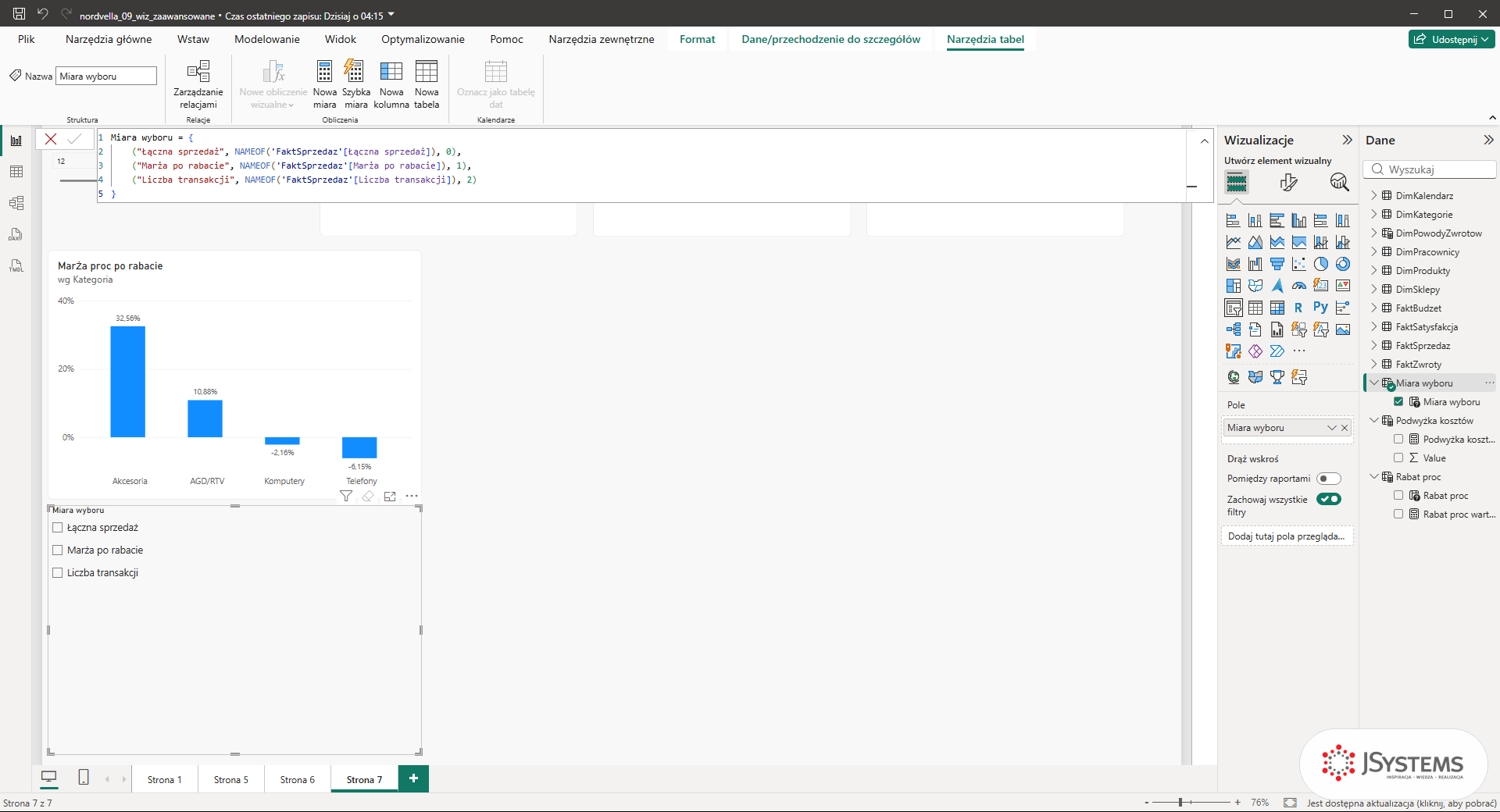The image size is (1500, 812).
Task: Check the Rabat proc wart... field checkbox
Action: coord(1398,515)
